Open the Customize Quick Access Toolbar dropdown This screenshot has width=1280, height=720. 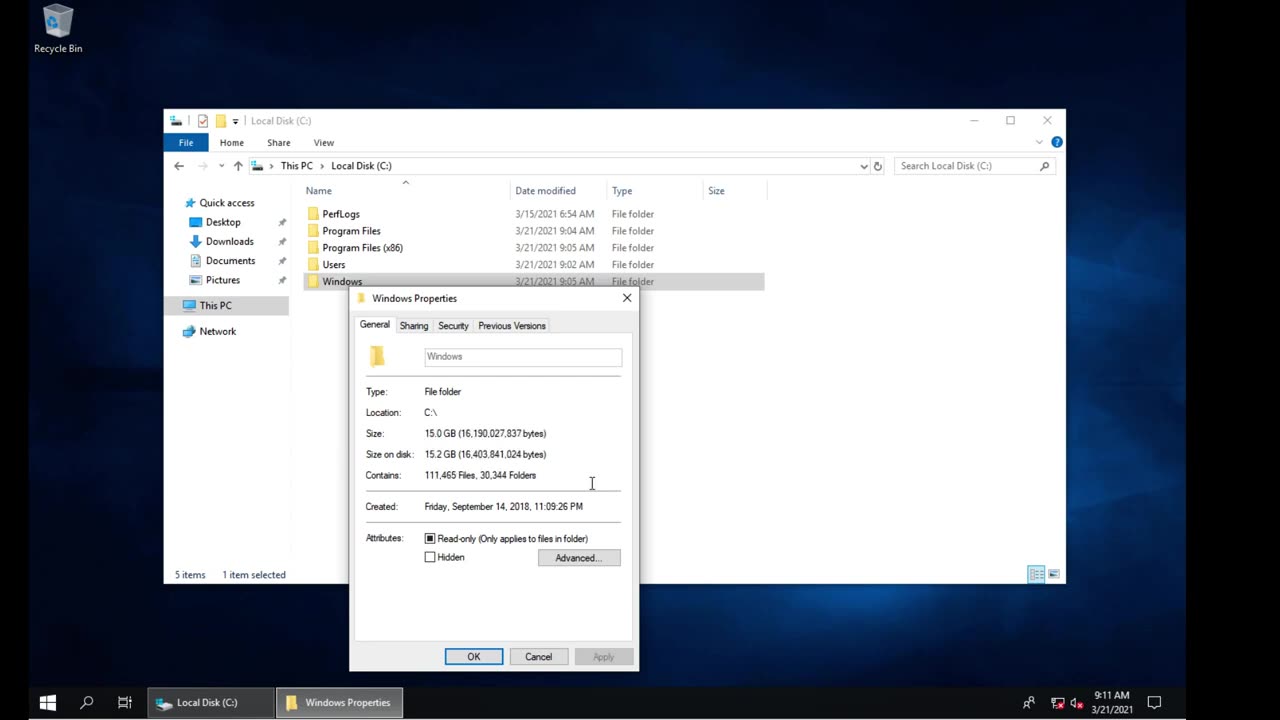(235, 122)
